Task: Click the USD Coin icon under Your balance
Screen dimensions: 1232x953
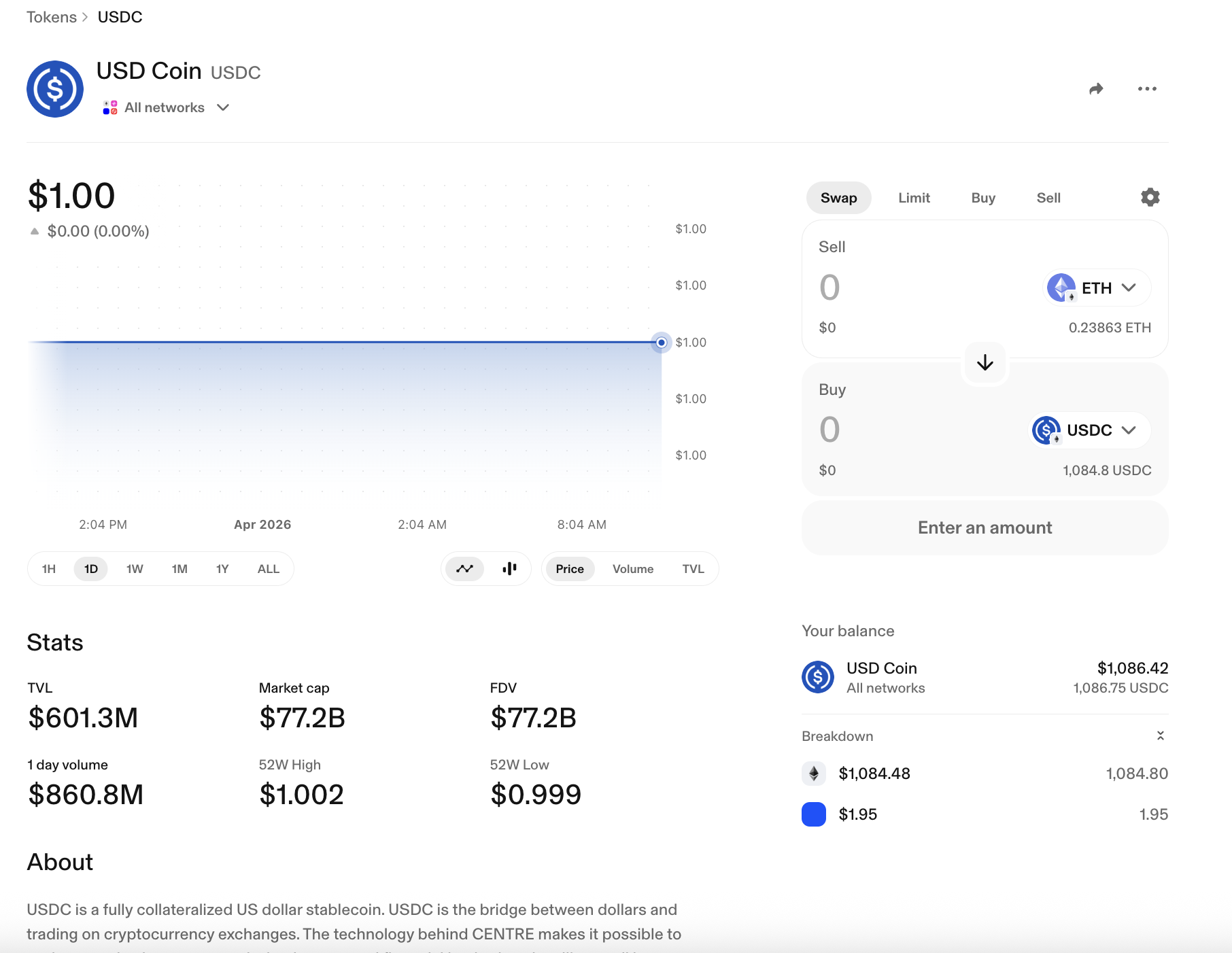Action: (818, 677)
